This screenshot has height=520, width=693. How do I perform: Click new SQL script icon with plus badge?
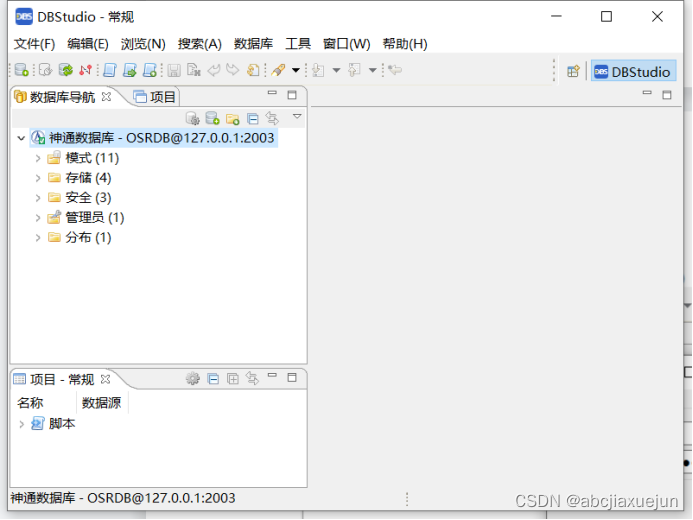pyautogui.click(x=150, y=70)
